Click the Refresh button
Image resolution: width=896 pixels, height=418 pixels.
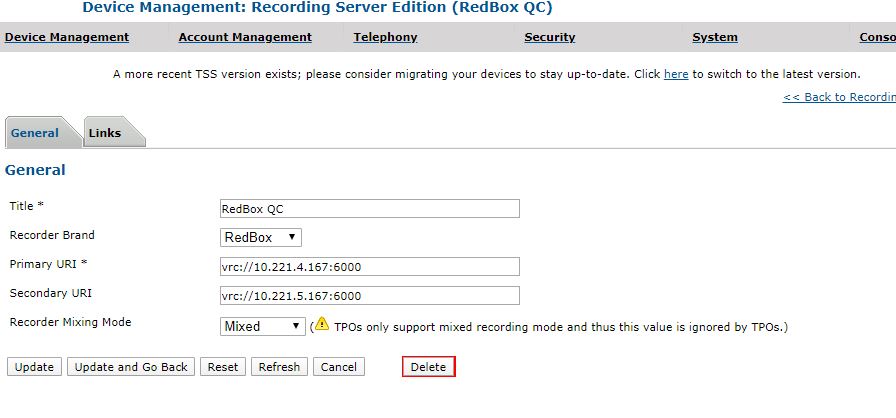pyautogui.click(x=279, y=367)
